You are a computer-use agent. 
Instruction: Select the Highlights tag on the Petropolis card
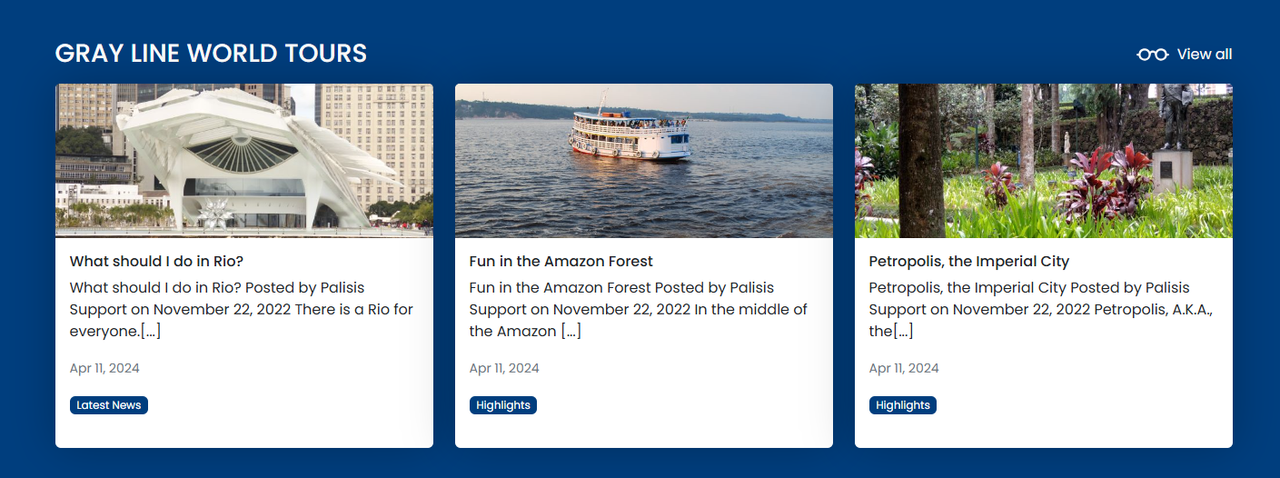click(x=903, y=405)
